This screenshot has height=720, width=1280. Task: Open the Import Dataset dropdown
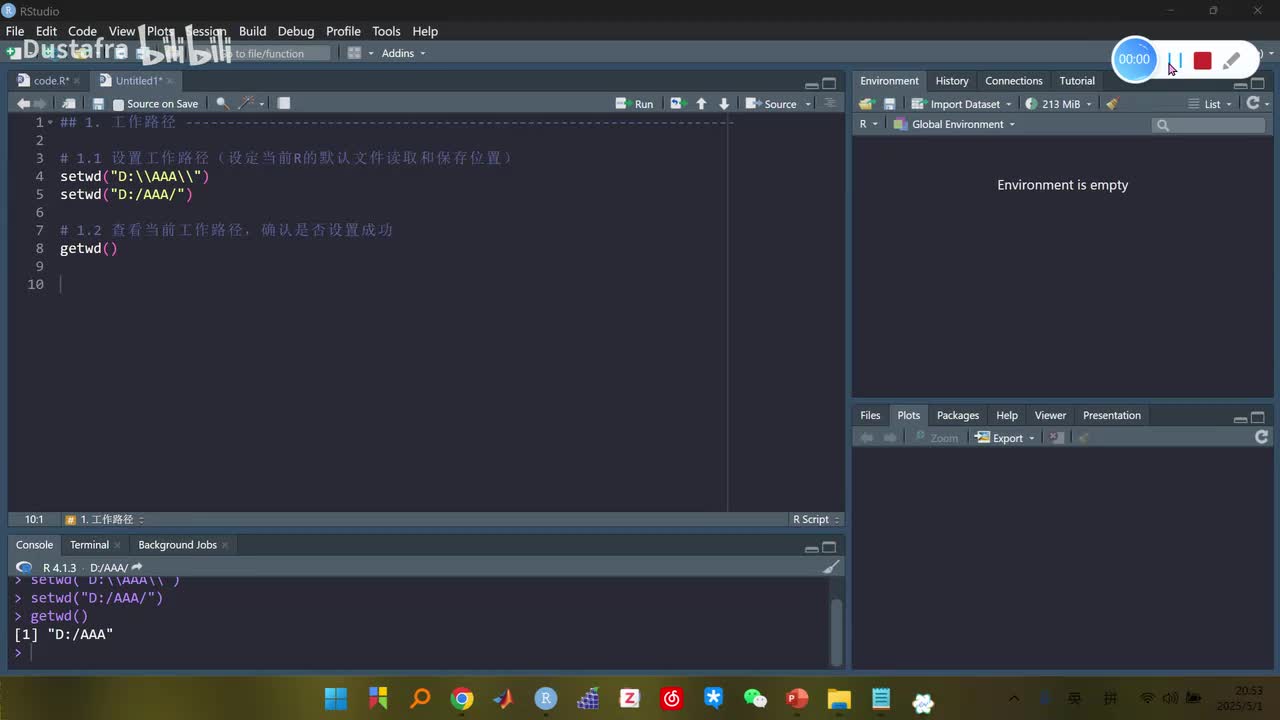[963, 104]
